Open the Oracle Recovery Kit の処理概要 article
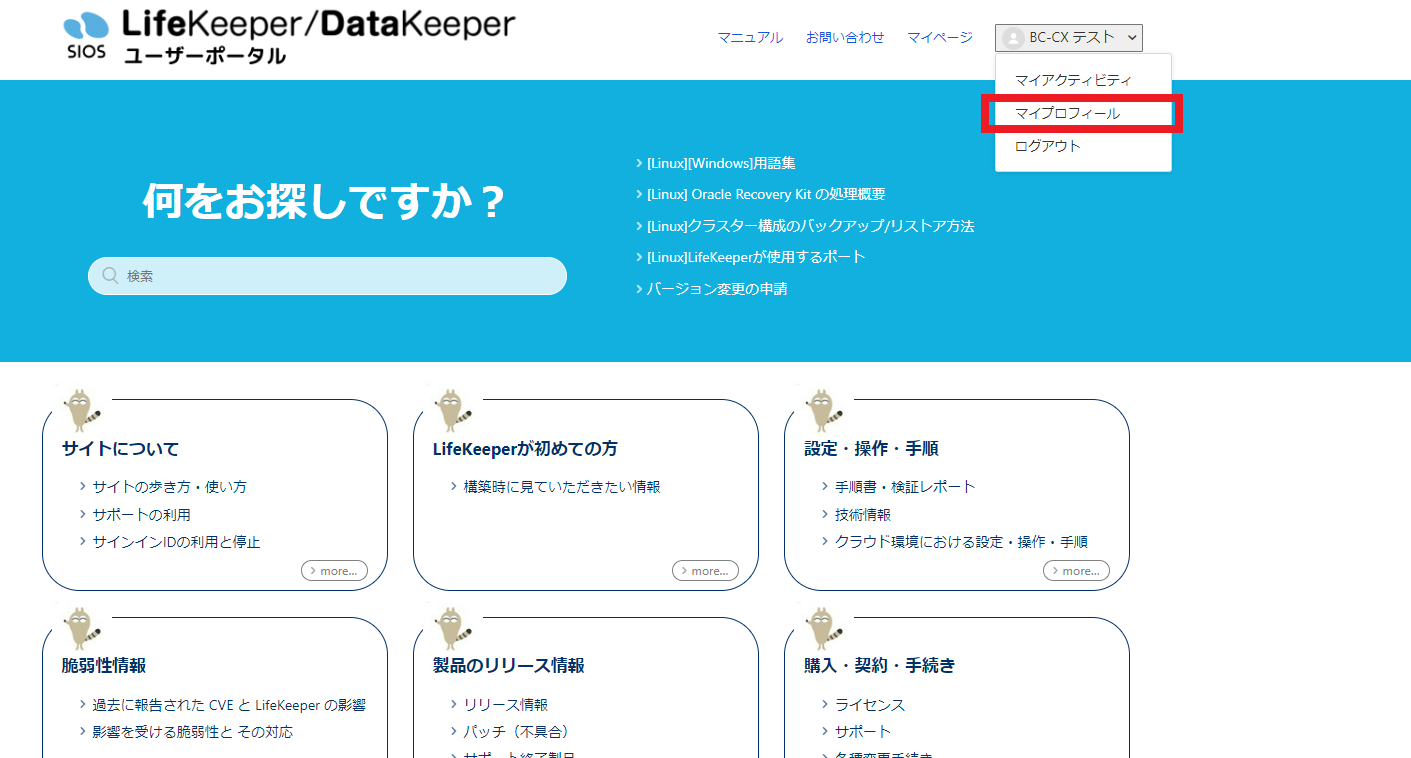The height and width of the screenshot is (758, 1411). pos(766,194)
